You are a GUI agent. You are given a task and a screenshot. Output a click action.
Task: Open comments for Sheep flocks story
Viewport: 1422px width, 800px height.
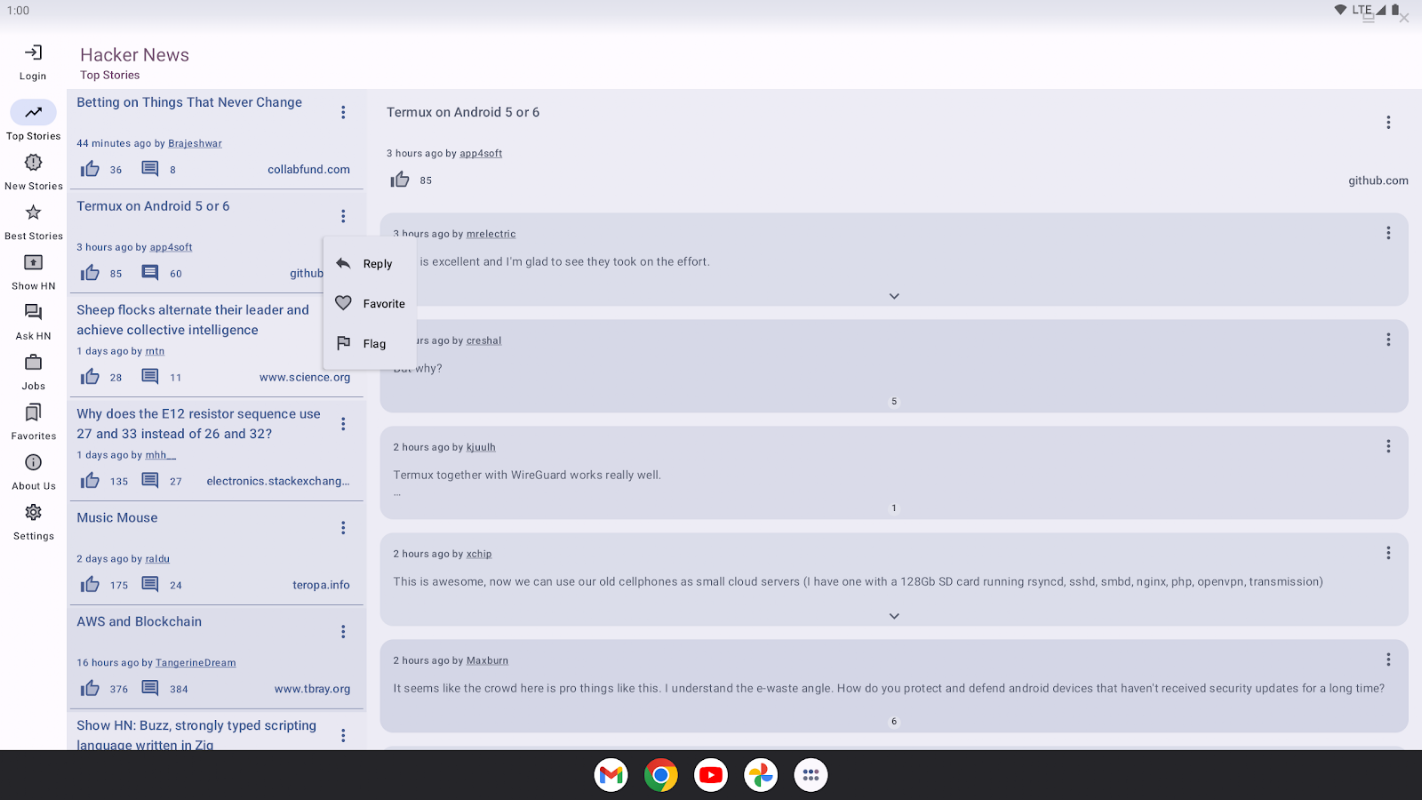pos(150,377)
